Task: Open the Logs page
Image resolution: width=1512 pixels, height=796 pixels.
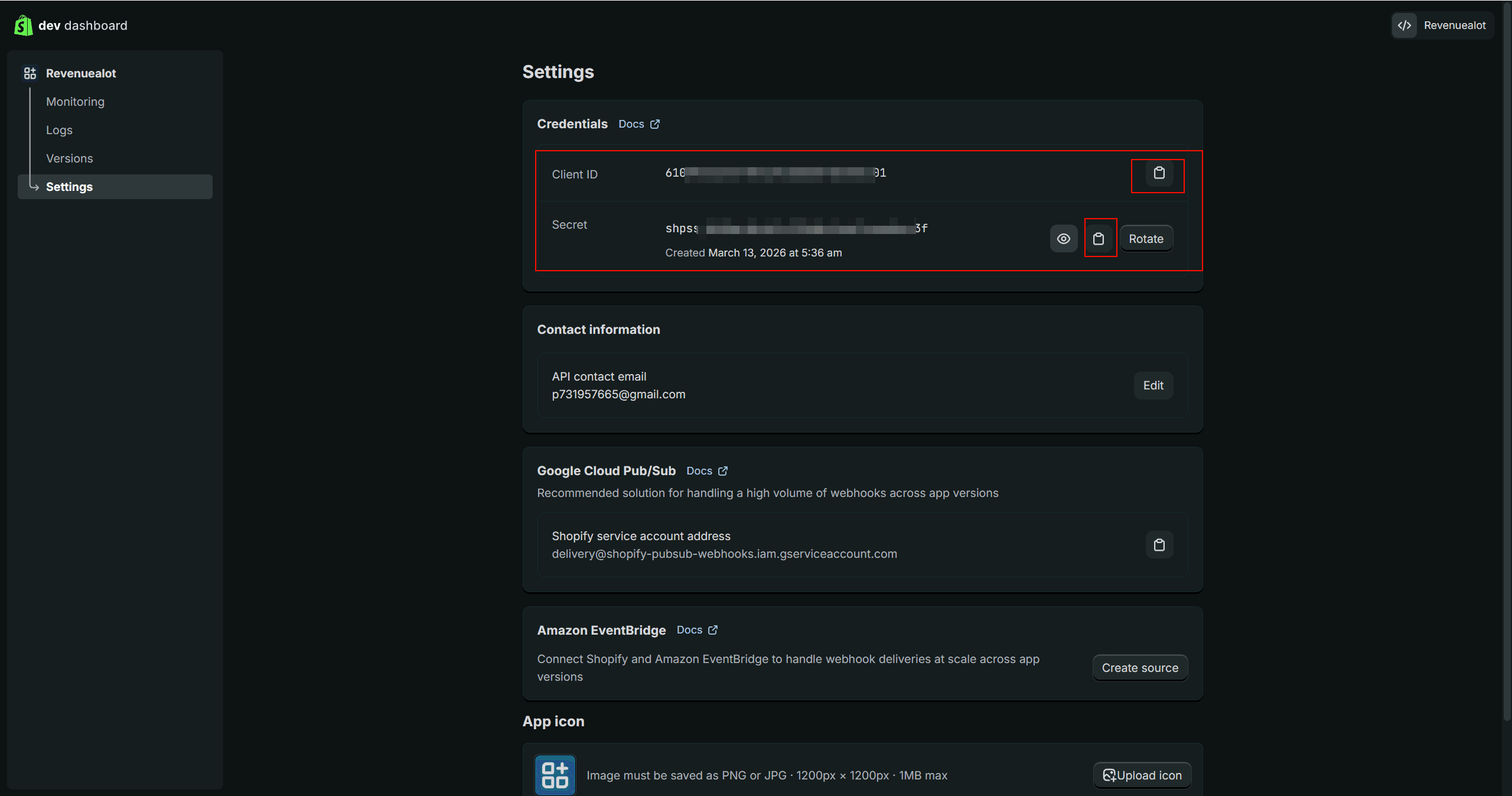Action: (58, 129)
